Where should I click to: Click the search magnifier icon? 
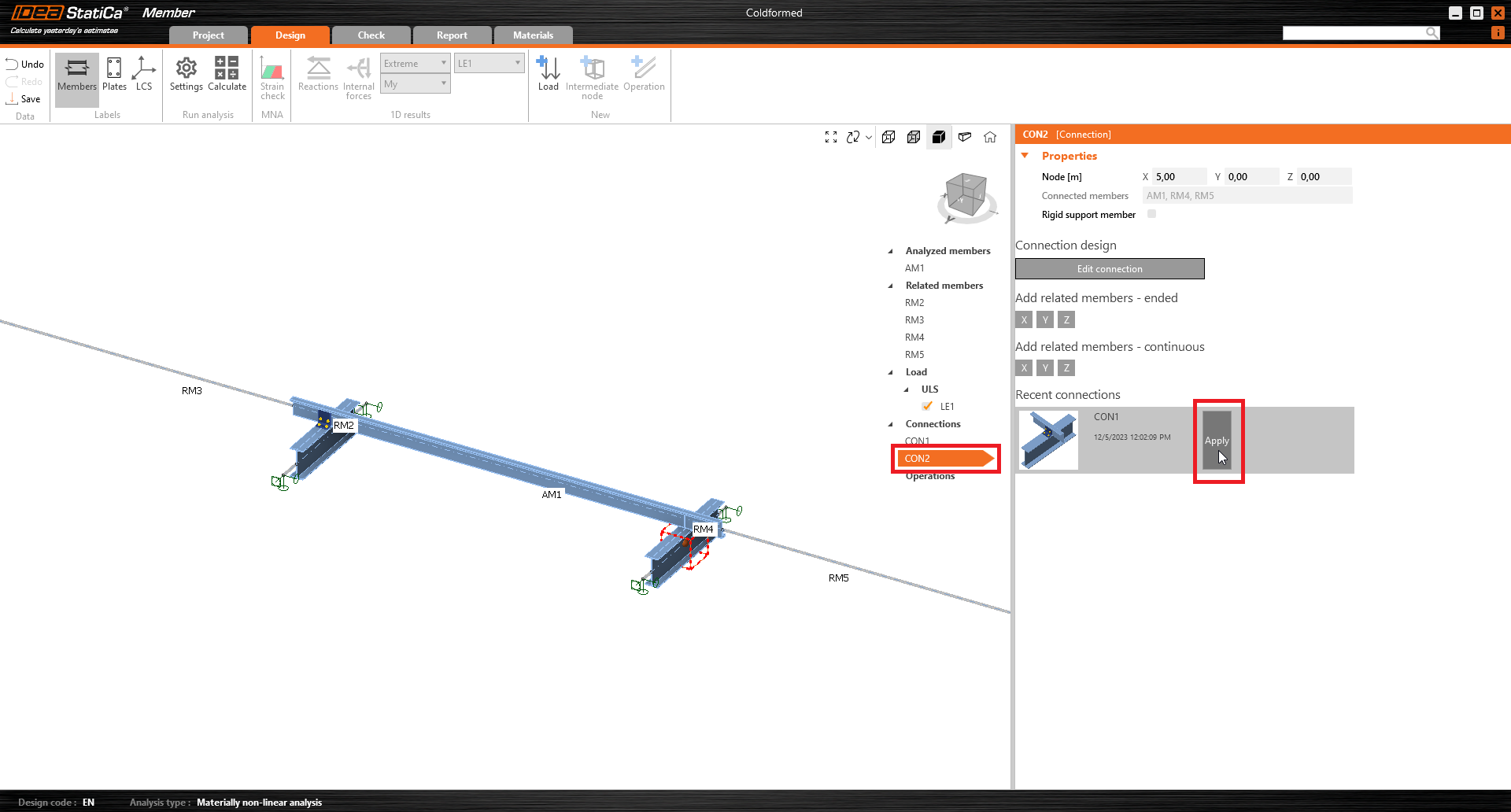(x=1432, y=32)
